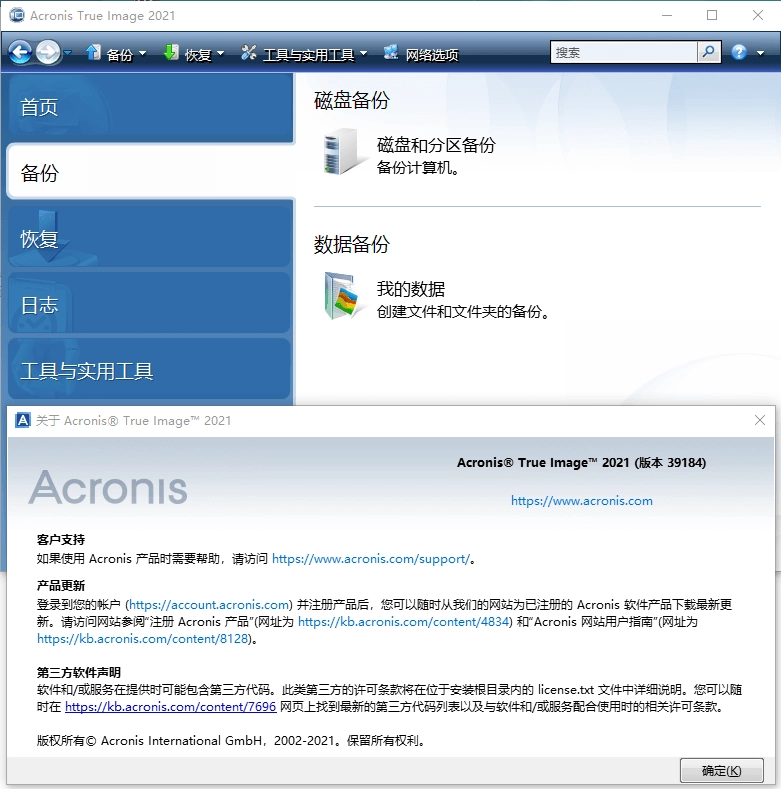Open navigation history dropdown arrow
This screenshot has width=781, height=789.
[67, 53]
